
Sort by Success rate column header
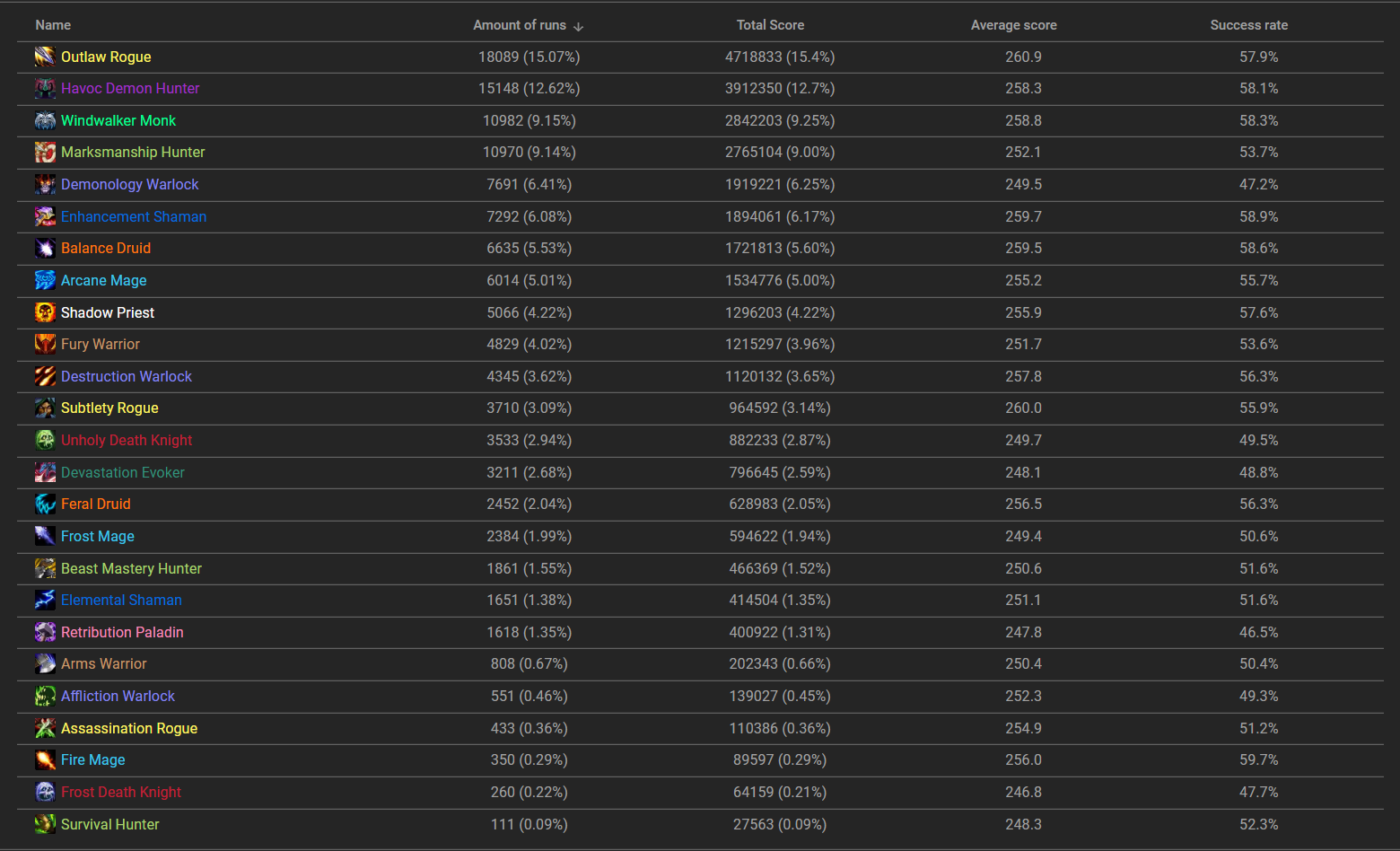[x=1248, y=25]
